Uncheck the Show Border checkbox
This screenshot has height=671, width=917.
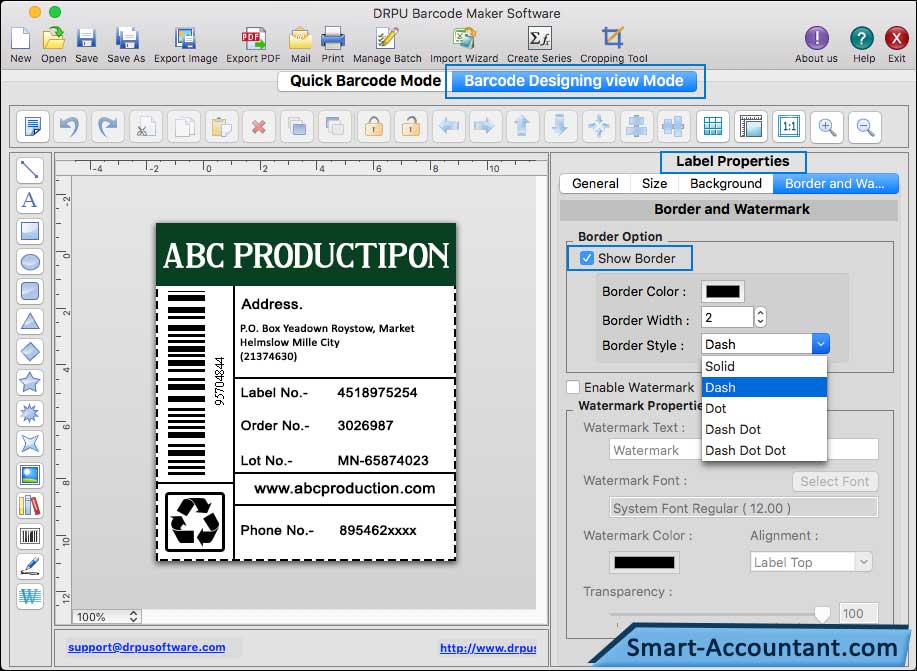[587, 258]
